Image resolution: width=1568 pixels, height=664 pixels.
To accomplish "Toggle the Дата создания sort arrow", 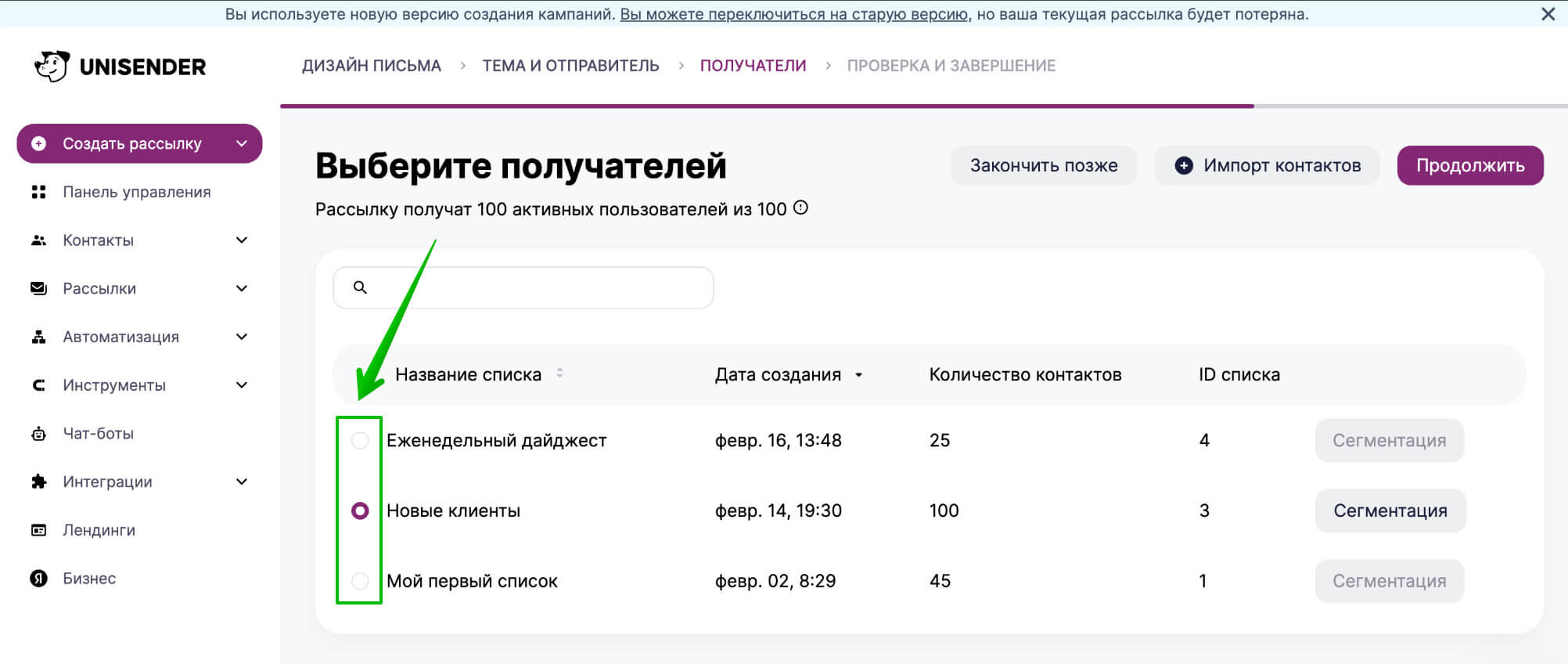I will pyautogui.click(x=858, y=375).
